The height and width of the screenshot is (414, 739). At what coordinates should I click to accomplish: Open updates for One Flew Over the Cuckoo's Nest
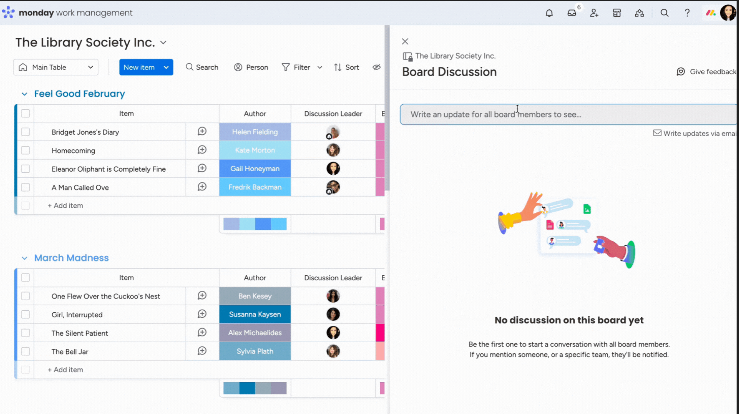coord(202,296)
